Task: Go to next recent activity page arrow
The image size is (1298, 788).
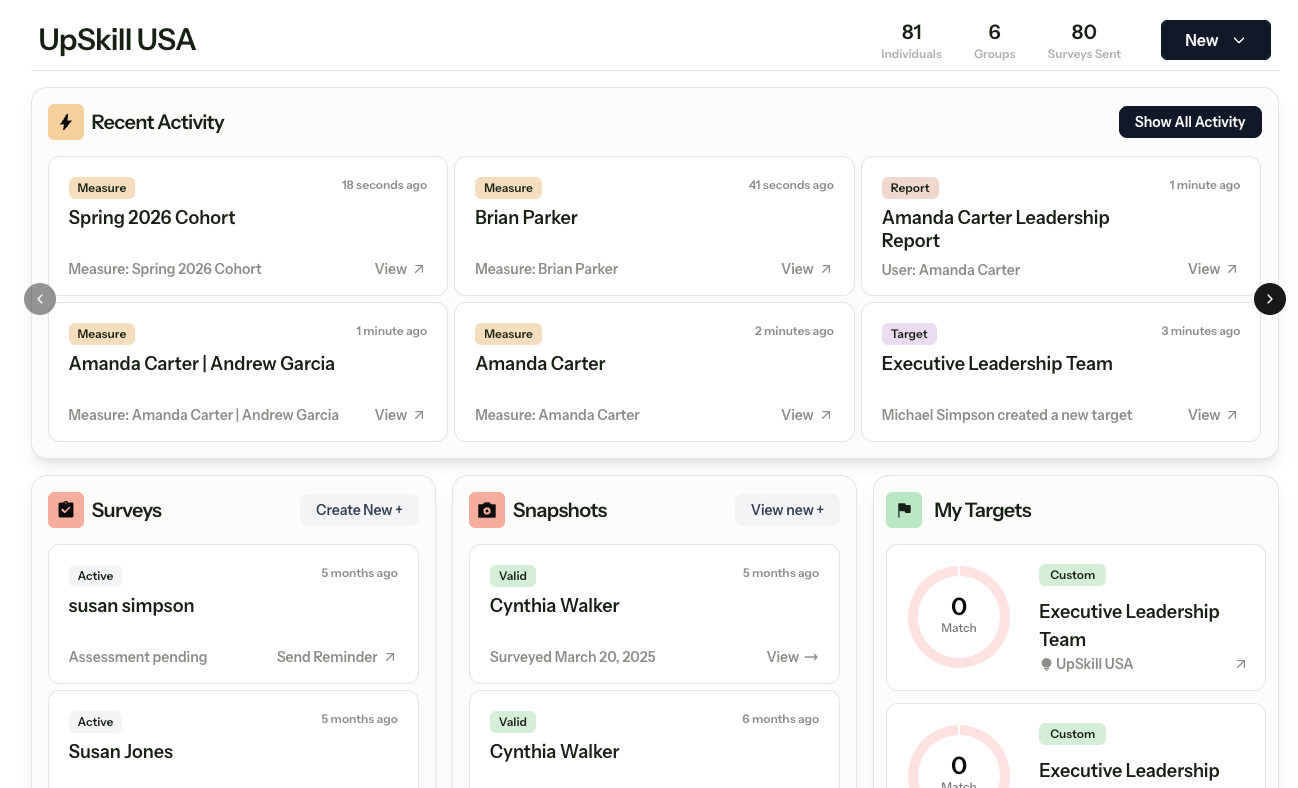Action: pos(1270,299)
